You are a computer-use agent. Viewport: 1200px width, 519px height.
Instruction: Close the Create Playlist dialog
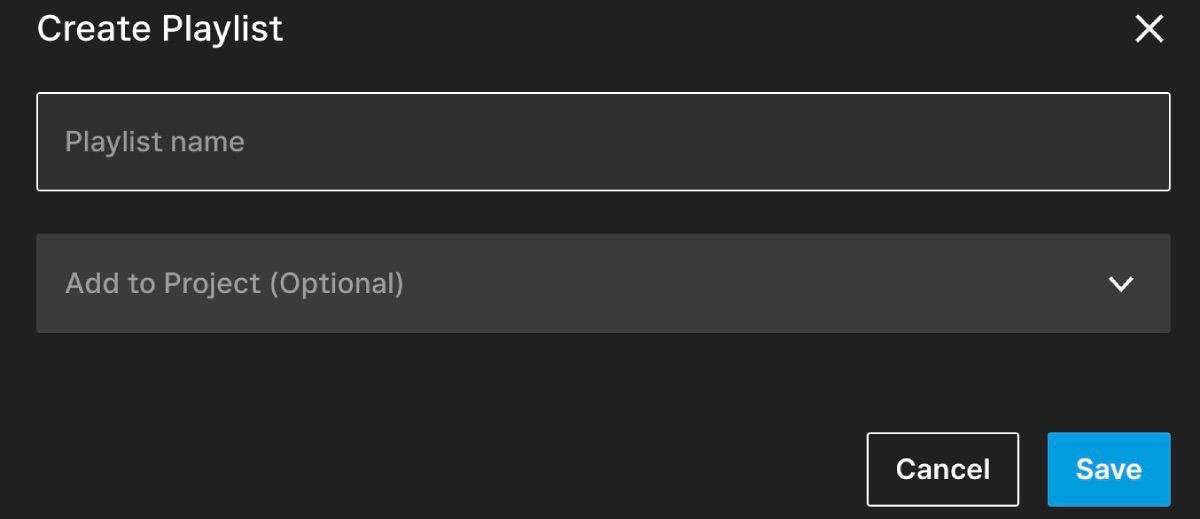point(1149,29)
